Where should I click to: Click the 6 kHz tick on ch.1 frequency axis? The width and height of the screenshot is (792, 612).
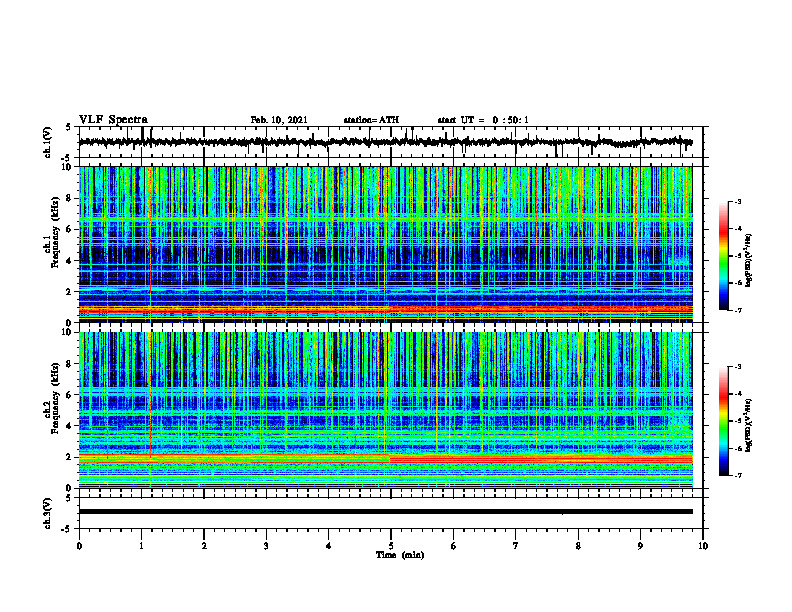click(70, 229)
